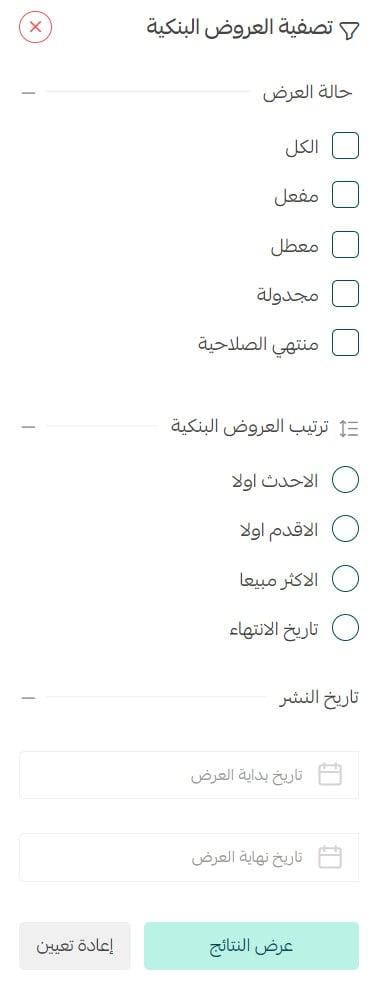Image resolution: width=374 pixels, height=983 pixels.
Task: Check the مجدولة checkbox
Action: click(x=345, y=293)
